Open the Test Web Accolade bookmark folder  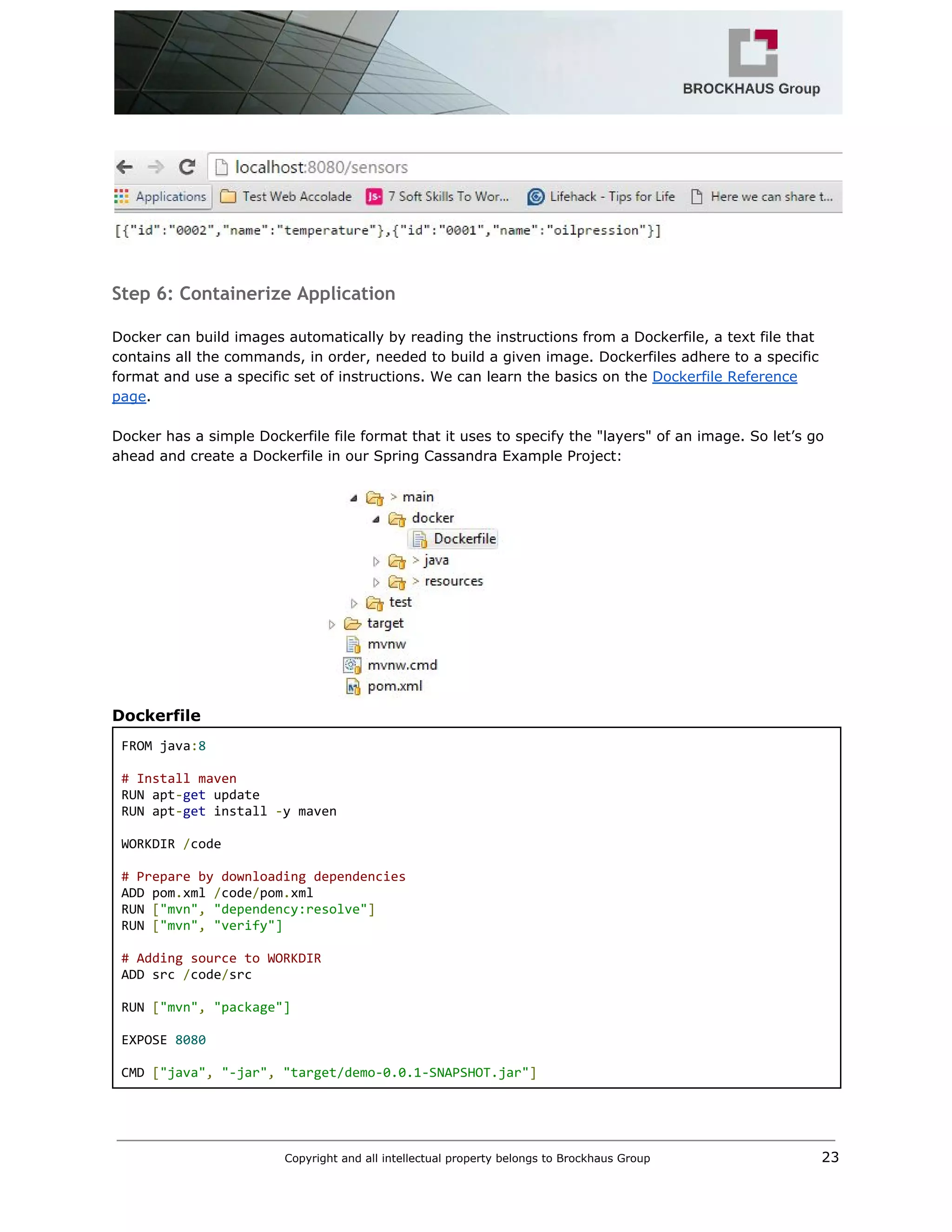286,196
